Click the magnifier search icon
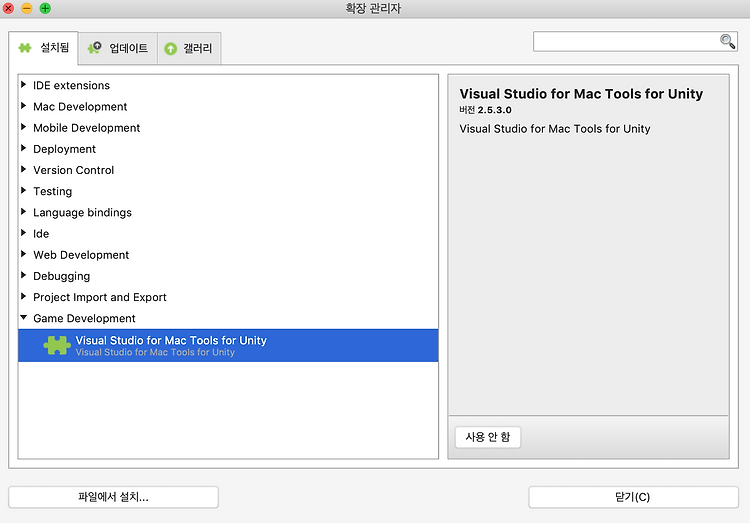The image size is (750, 523). [x=728, y=42]
